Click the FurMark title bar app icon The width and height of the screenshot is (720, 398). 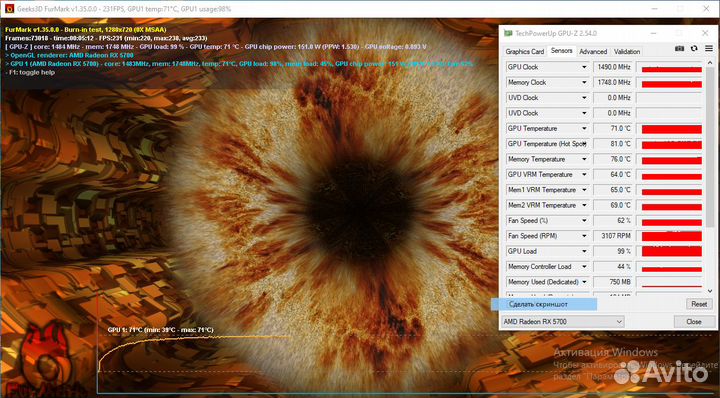9,9
